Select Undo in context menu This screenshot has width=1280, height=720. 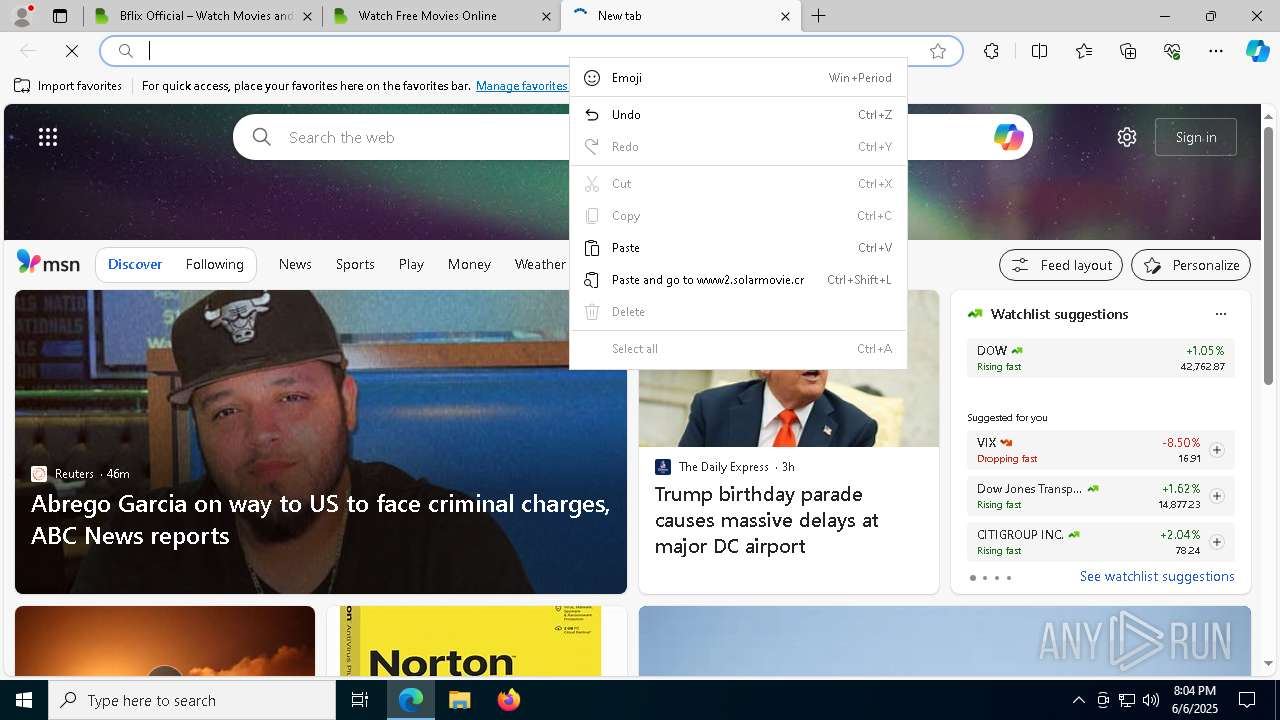[x=738, y=115]
